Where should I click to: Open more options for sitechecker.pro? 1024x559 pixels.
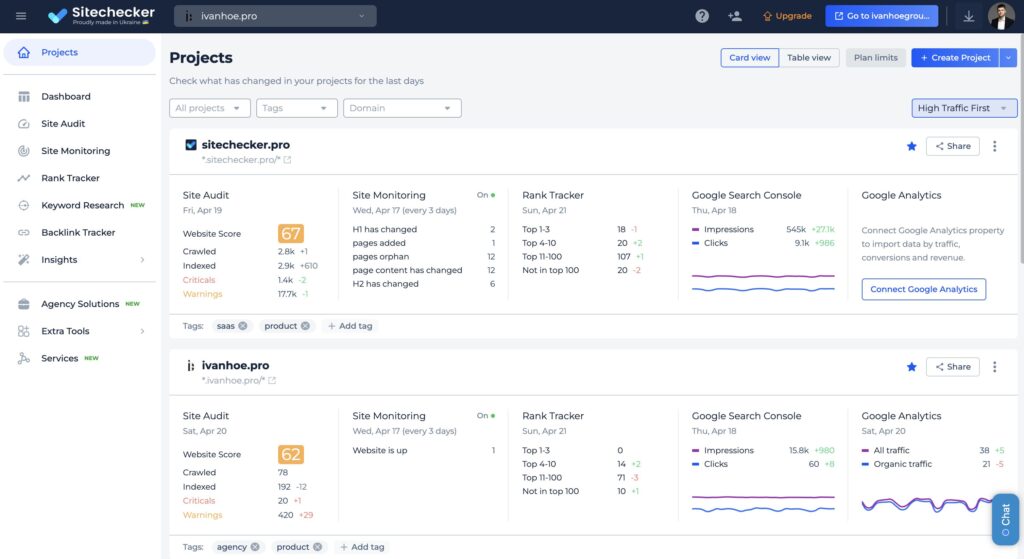tap(995, 146)
